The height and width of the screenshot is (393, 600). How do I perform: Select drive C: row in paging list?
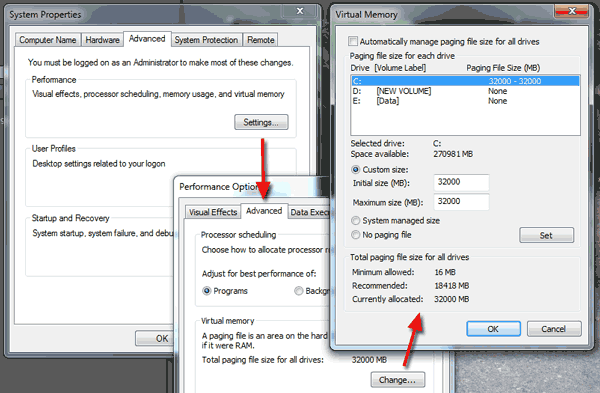(x=465, y=81)
